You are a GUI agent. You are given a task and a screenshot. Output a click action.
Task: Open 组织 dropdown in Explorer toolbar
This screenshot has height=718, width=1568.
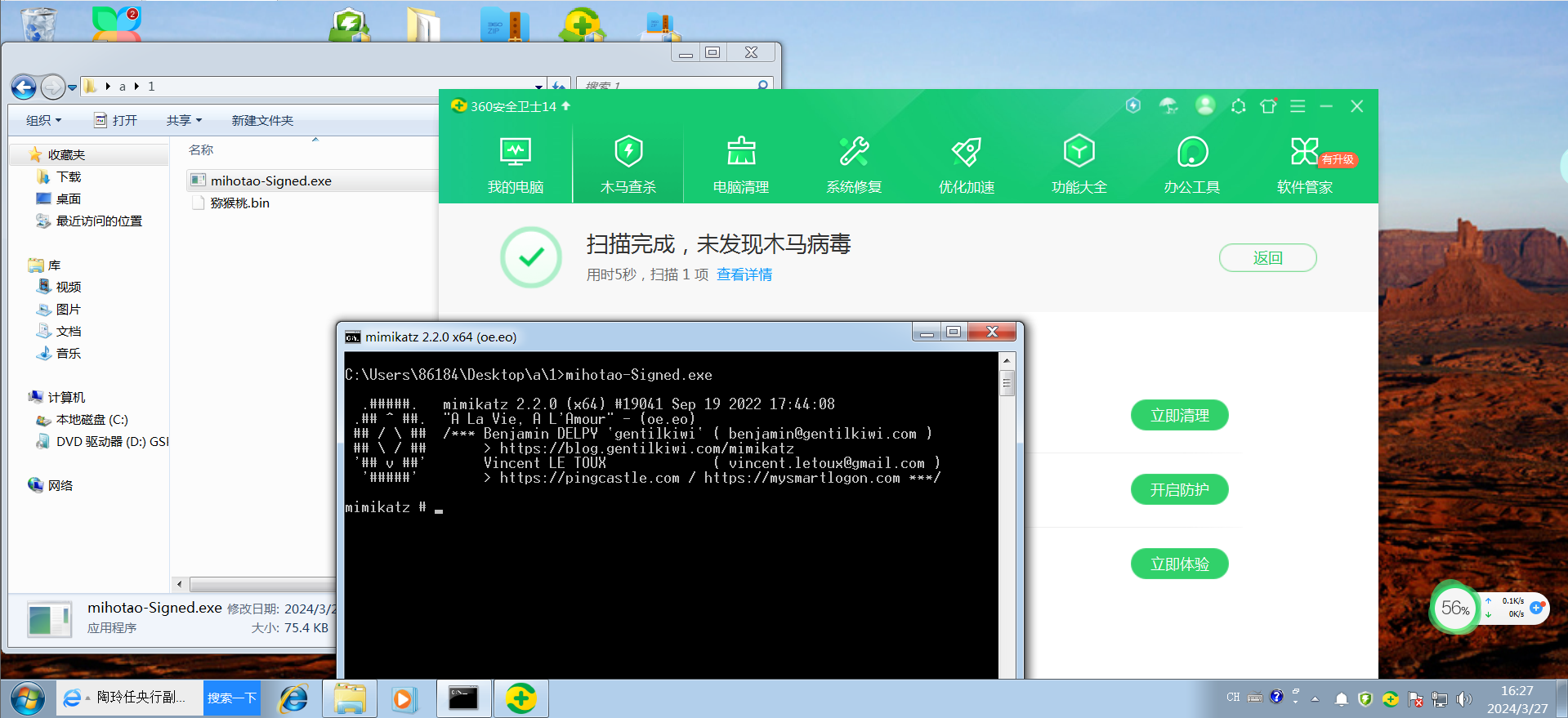(43, 120)
